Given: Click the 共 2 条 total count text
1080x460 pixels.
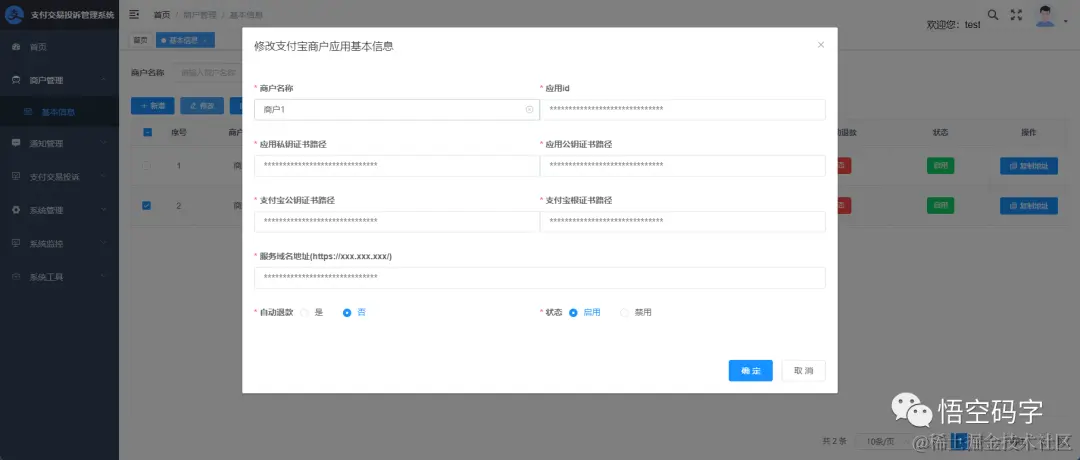Looking at the screenshot, I should tap(833, 441).
